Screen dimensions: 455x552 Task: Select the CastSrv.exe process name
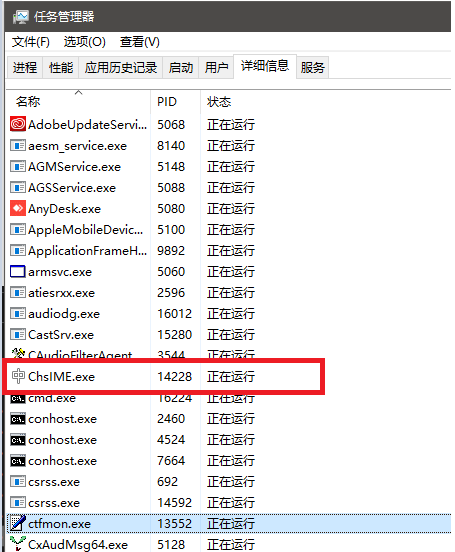[61, 335]
